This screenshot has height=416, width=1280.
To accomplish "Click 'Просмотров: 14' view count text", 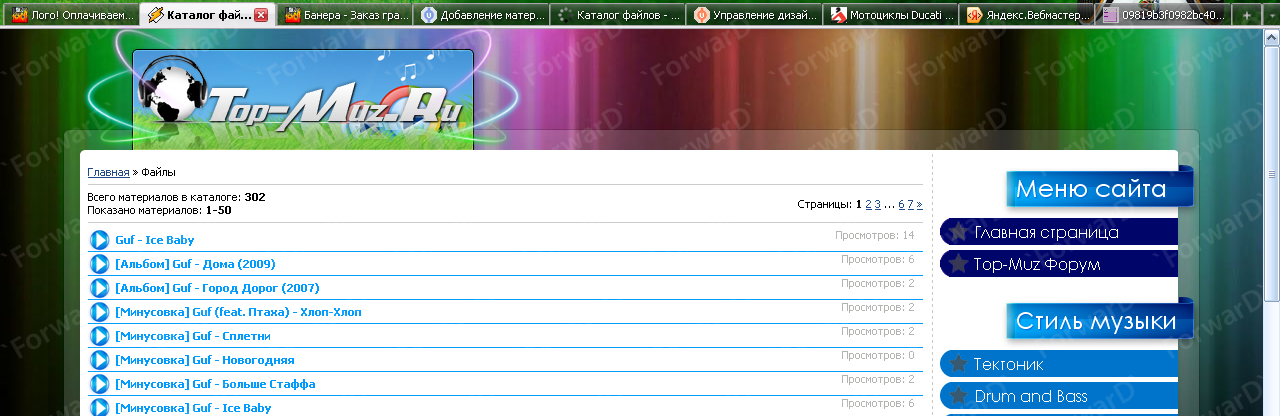I will point(875,235).
